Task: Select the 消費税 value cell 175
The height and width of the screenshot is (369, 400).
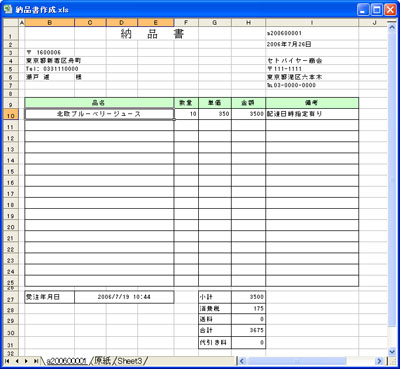Action: tap(248, 309)
